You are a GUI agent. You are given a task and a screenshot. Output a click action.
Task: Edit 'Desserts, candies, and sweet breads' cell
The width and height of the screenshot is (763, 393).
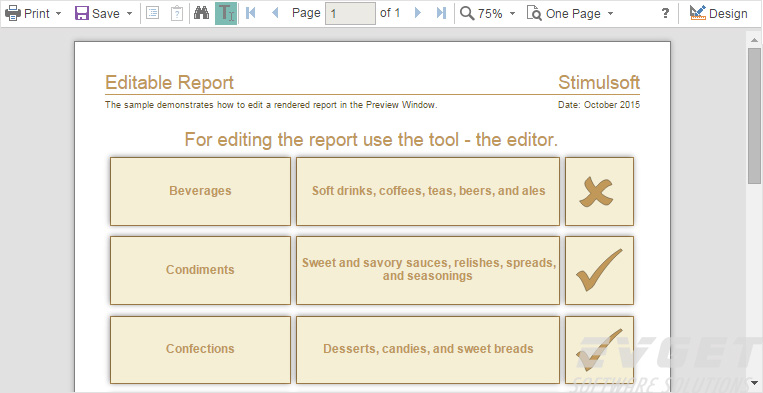click(428, 350)
